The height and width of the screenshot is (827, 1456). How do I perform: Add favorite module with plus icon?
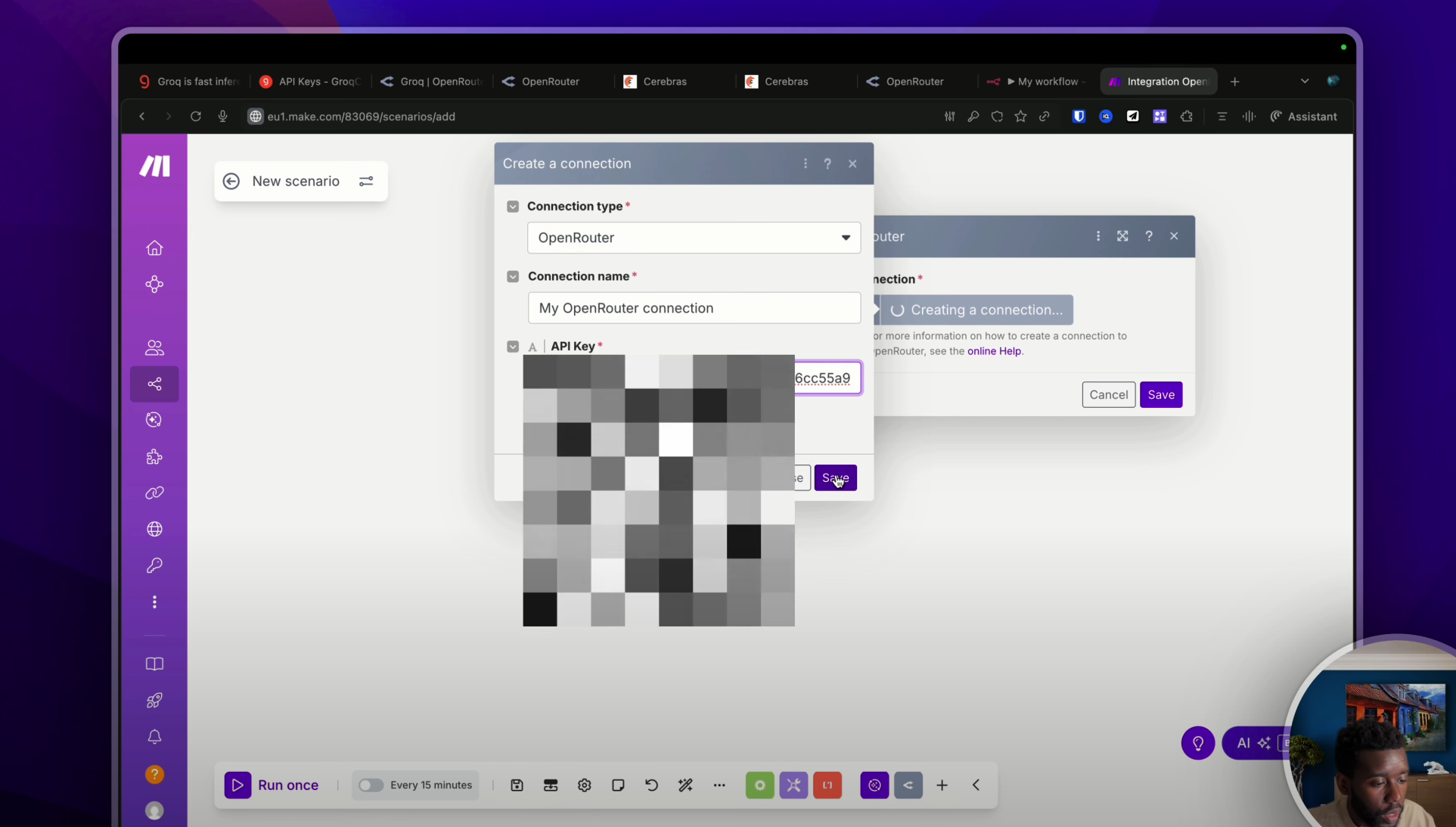click(x=942, y=785)
